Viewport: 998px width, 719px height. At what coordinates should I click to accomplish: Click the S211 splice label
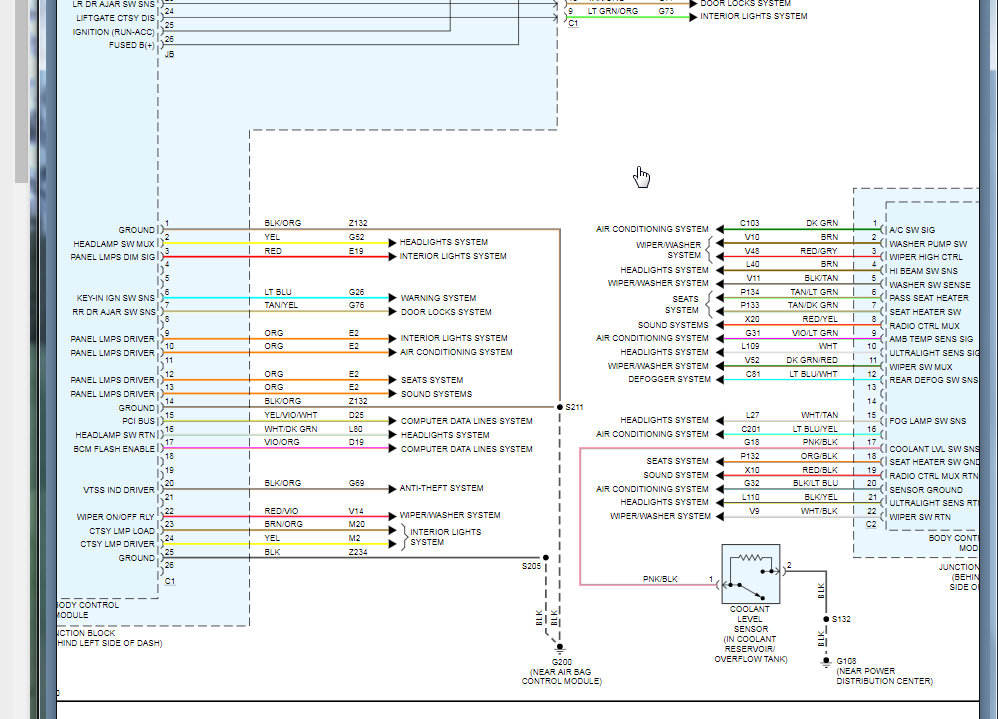pos(574,407)
